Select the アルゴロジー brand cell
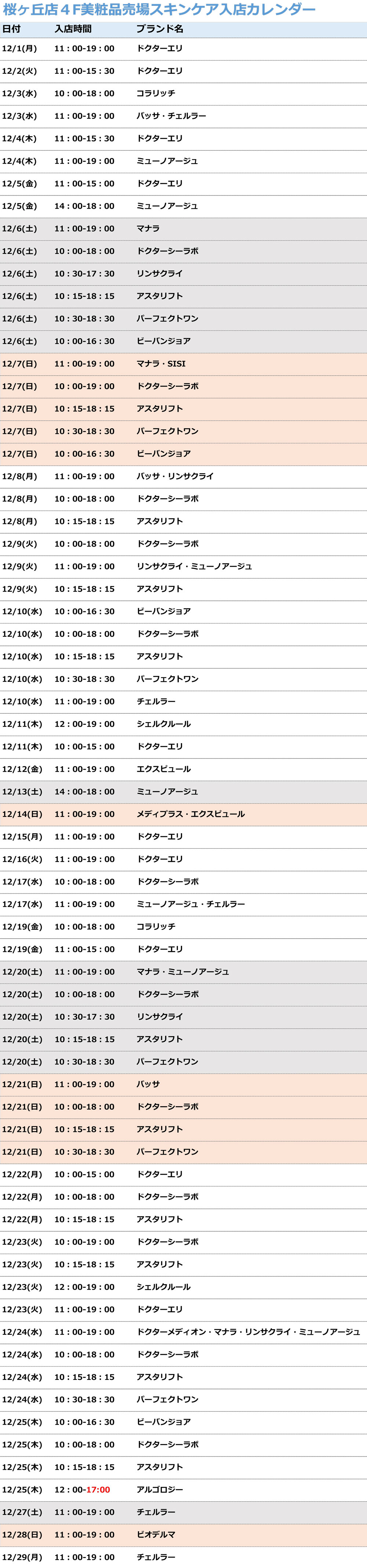 coord(159,1490)
